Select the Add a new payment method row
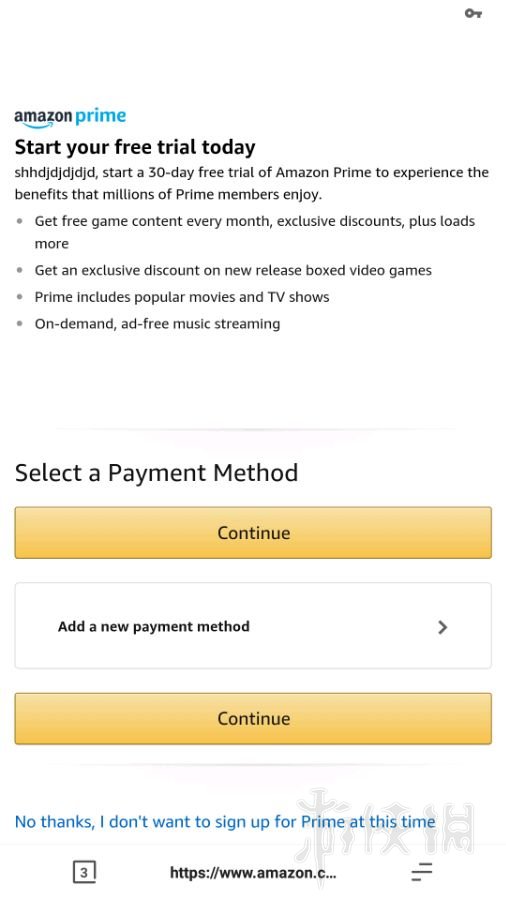The image size is (506, 900). [253, 626]
